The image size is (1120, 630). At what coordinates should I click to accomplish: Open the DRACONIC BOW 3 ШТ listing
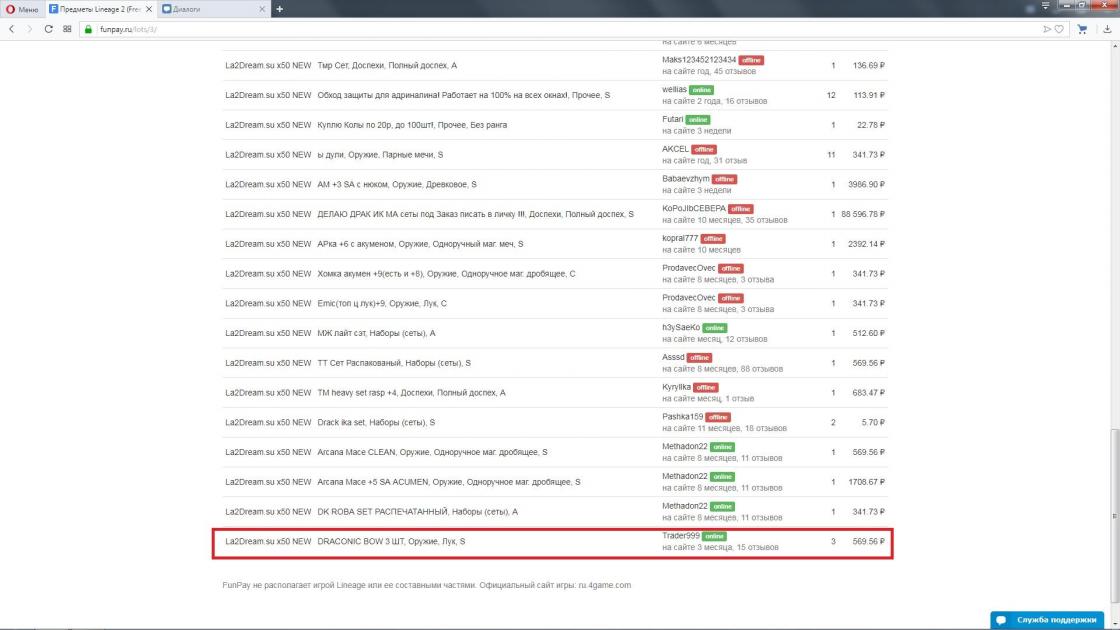tap(390, 542)
